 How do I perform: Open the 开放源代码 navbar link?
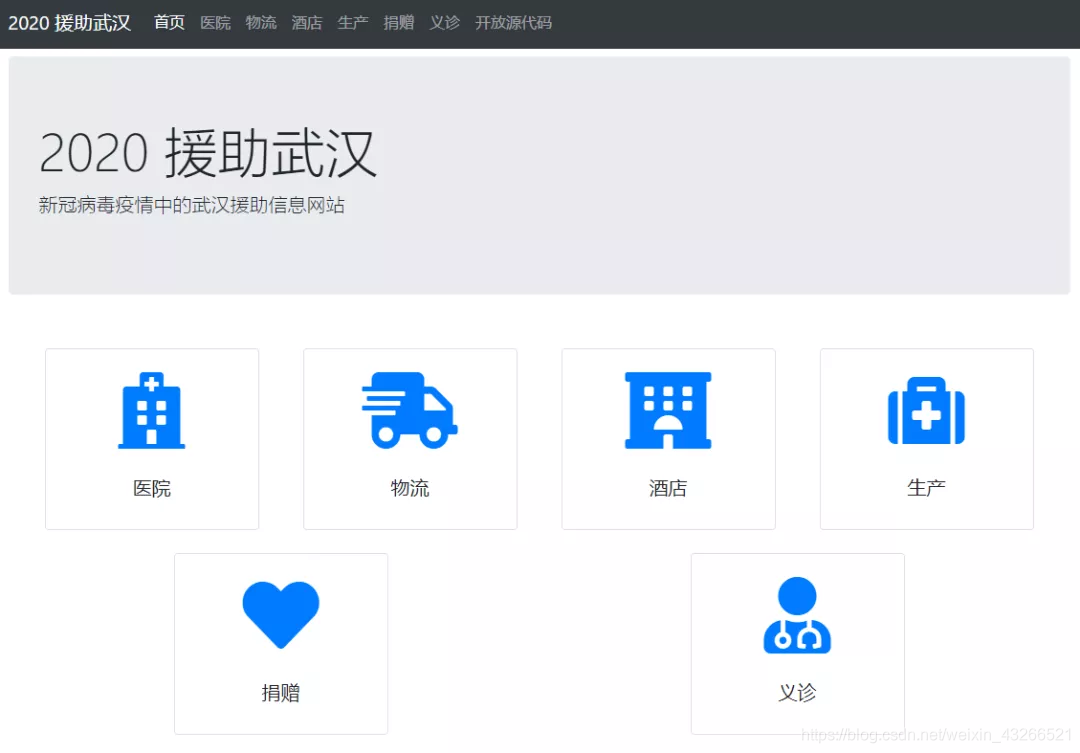click(x=514, y=23)
